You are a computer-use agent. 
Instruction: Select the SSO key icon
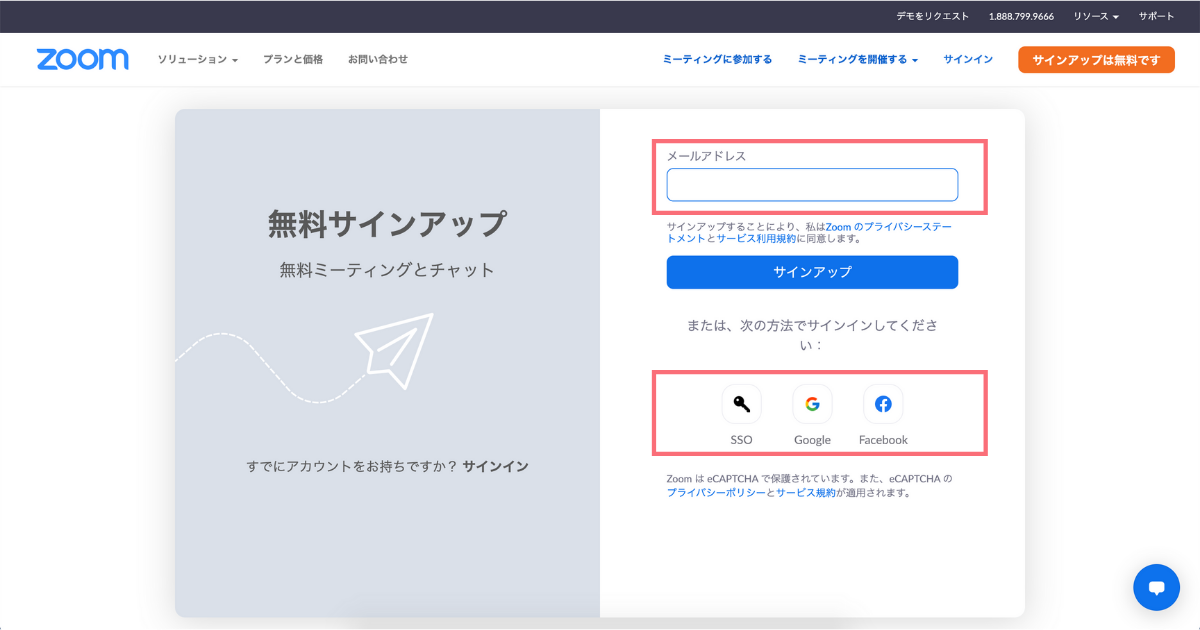pyautogui.click(x=741, y=403)
